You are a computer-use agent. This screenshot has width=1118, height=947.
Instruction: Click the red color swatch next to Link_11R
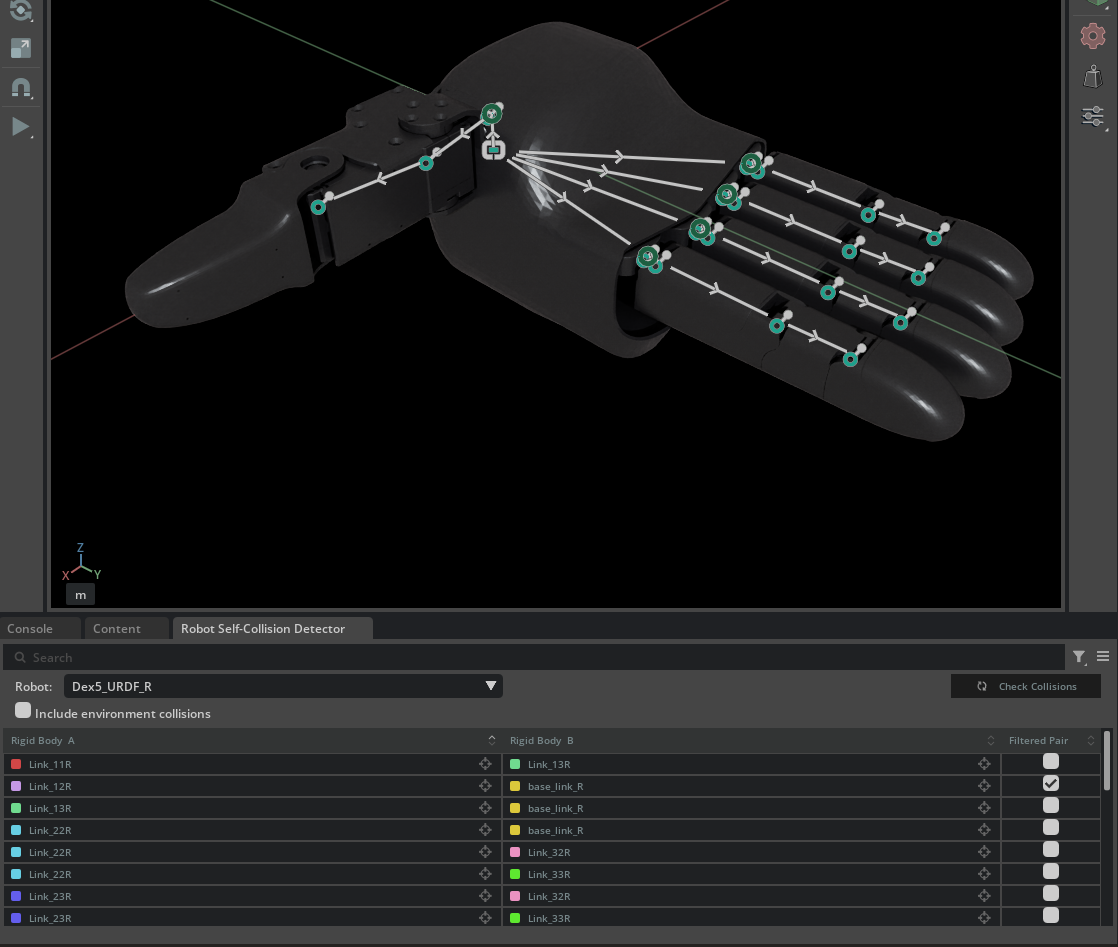pyautogui.click(x=15, y=763)
